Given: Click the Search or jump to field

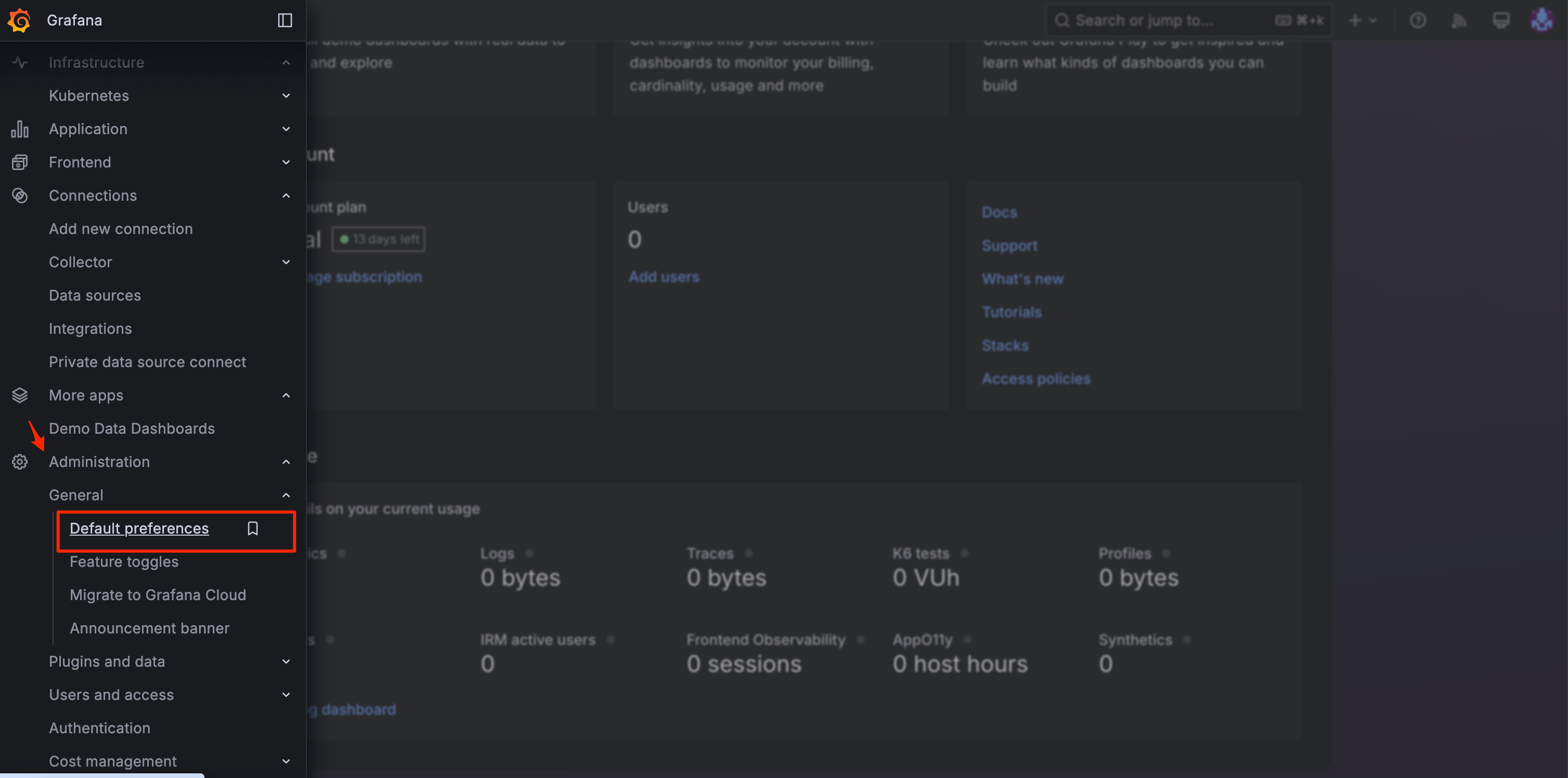Looking at the screenshot, I should pos(1189,21).
